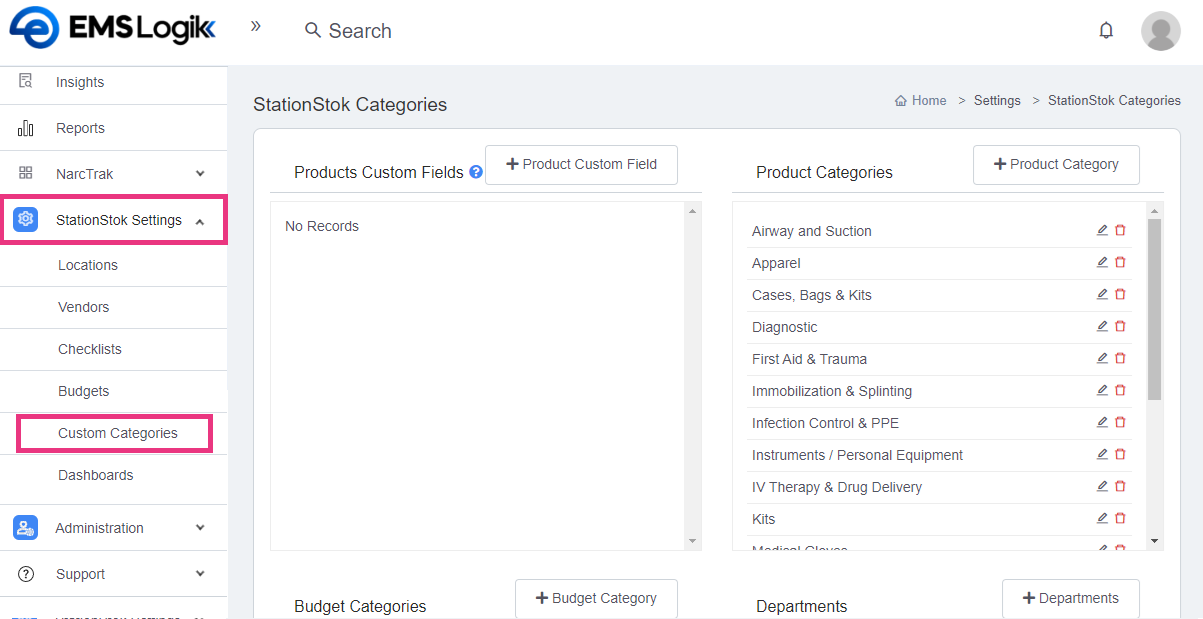The image size is (1203, 619).
Task: Click the Insights sidebar icon
Action: pyautogui.click(x=26, y=81)
